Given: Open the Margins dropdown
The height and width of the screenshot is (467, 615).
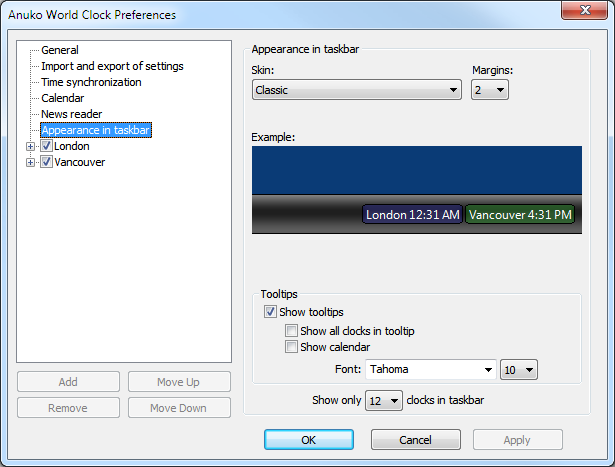Looking at the screenshot, I should pos(490,90).
